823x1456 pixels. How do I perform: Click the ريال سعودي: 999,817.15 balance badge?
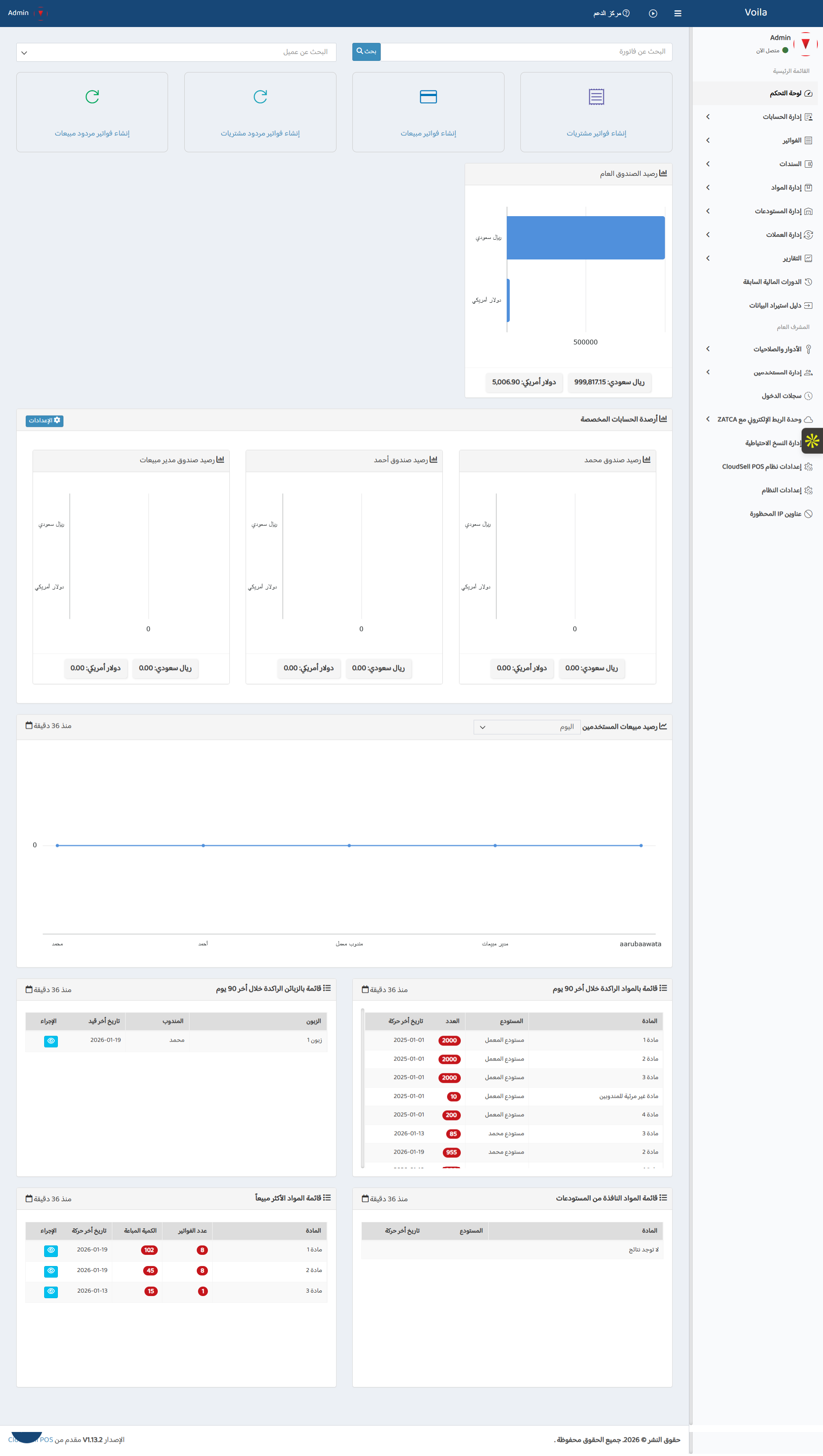click(x=610, y=382)
